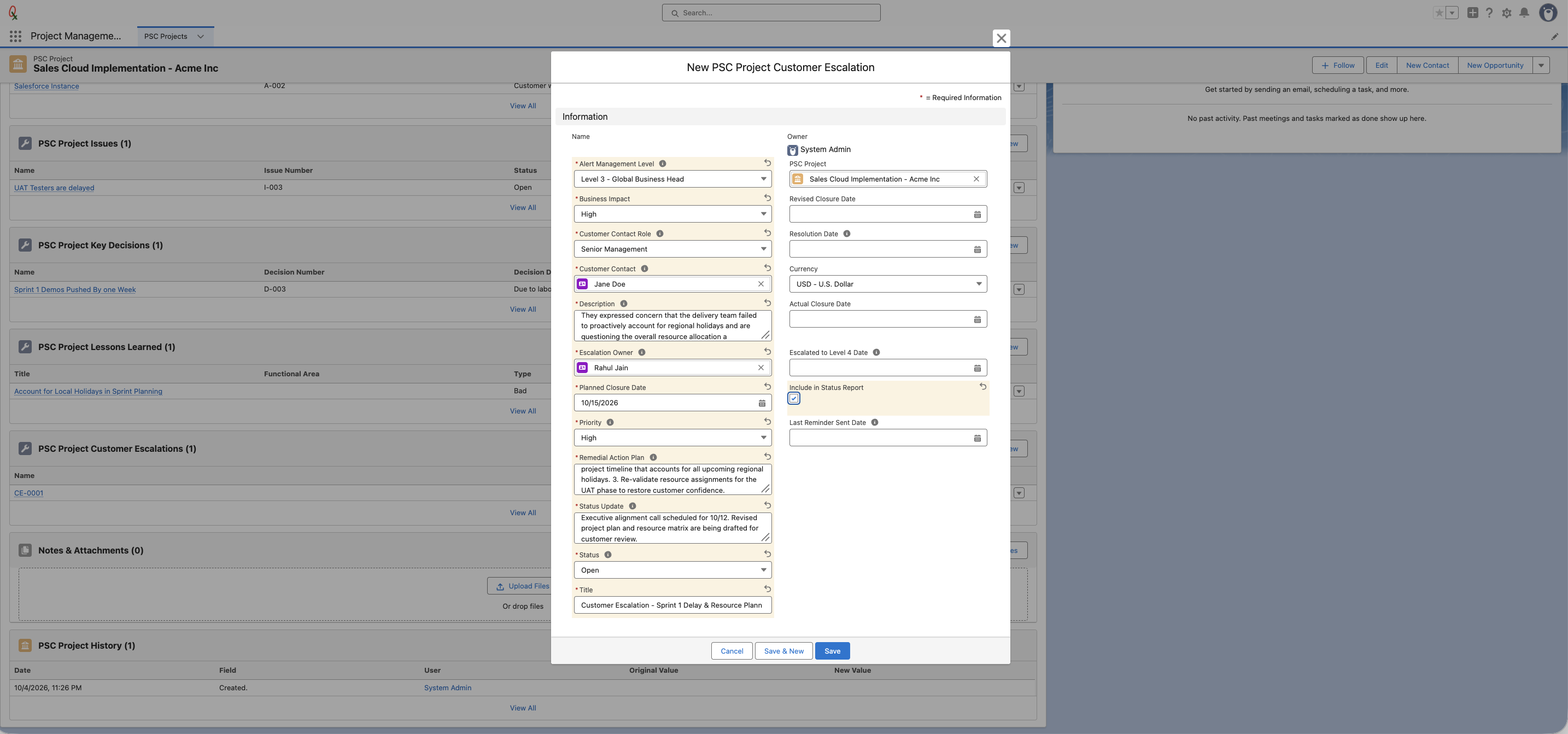Screen dimensions: 1568x734
Task: Cancel the new escalation dialog
Action: coord(732,650)
